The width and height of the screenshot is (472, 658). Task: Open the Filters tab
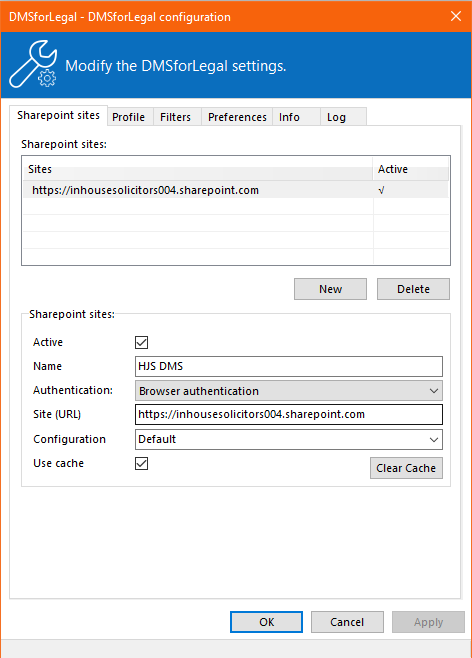(175, 117)
